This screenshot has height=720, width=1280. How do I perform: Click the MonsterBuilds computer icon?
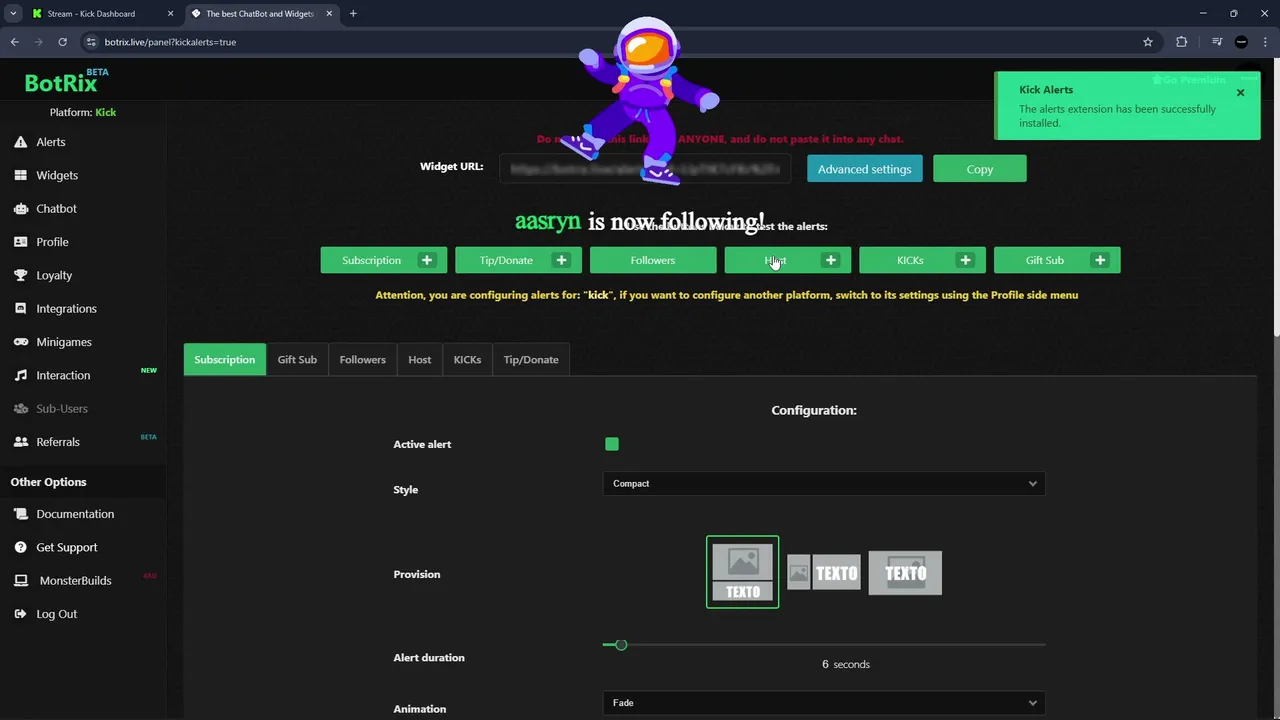(20, 581)
